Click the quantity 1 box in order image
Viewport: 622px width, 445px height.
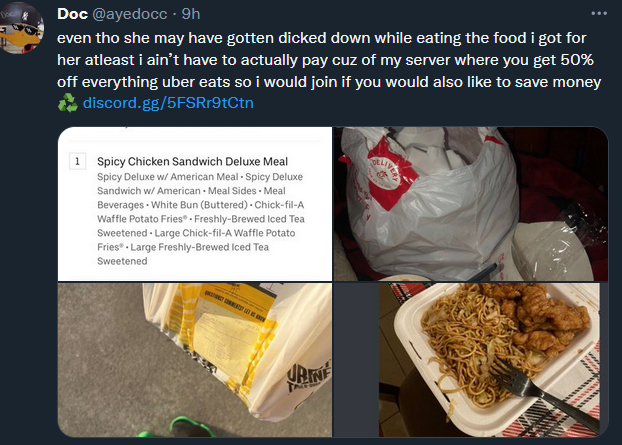[x=77, y=161]
